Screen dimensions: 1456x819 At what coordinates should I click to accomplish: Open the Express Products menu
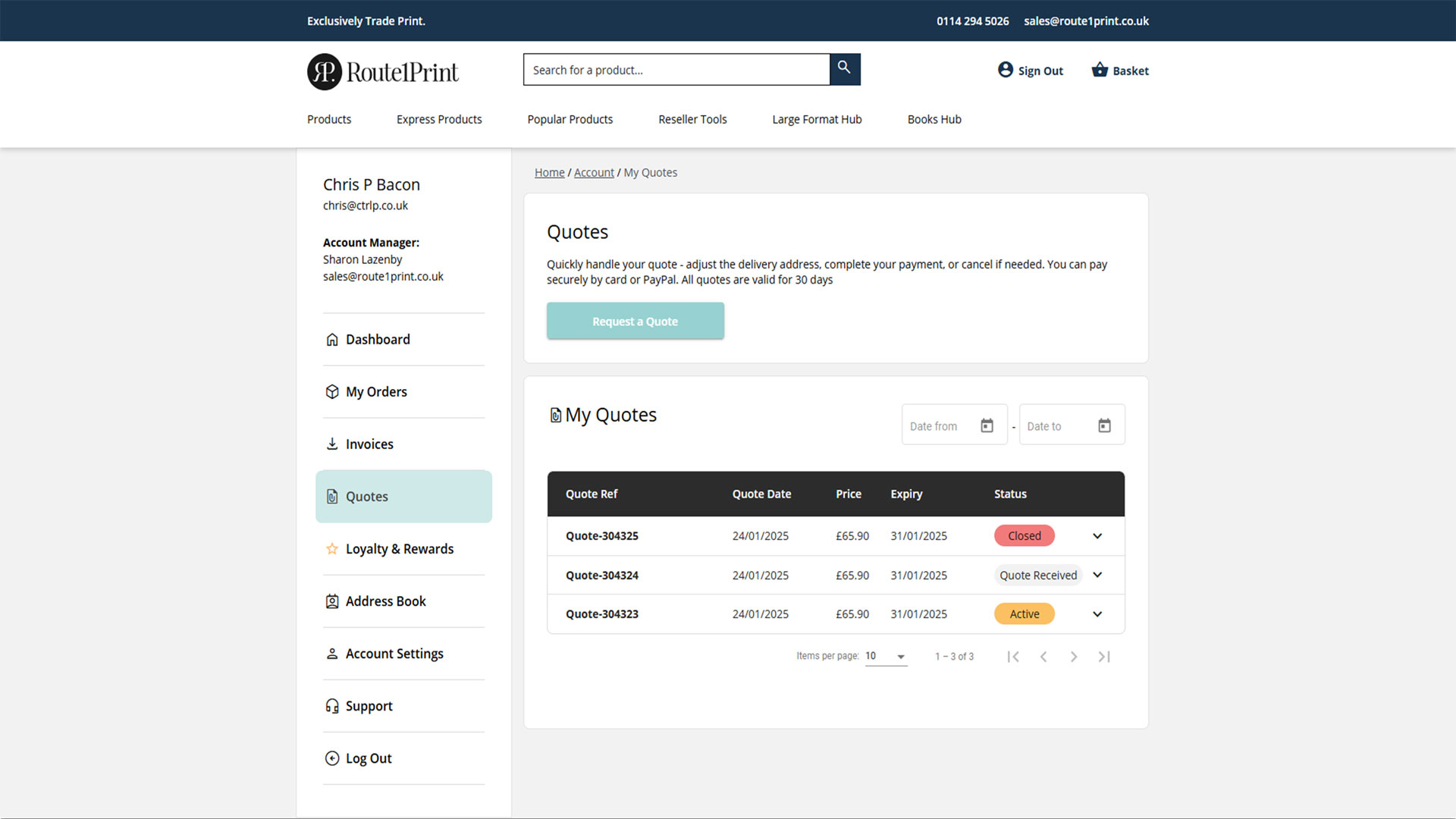point(439,119)
